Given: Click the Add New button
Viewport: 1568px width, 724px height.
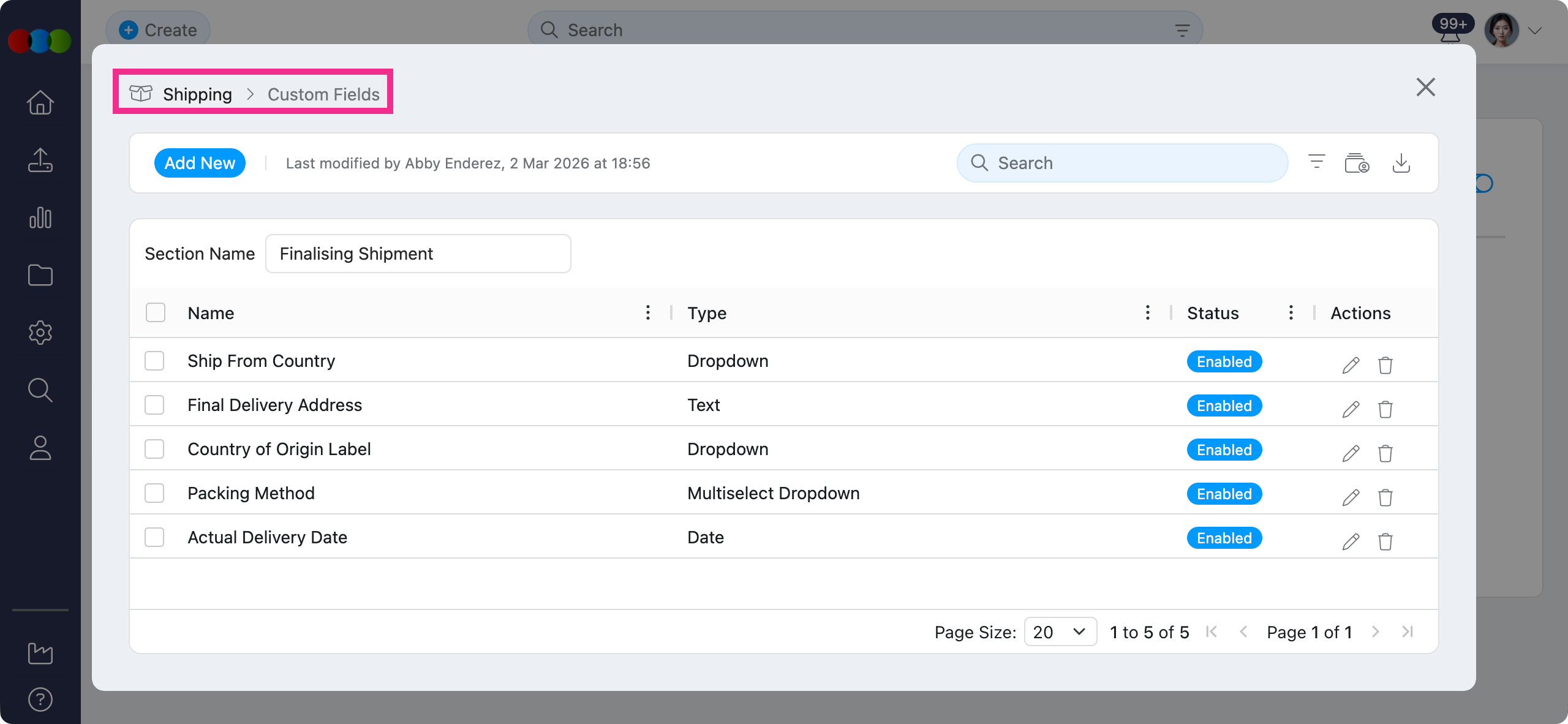Looking at the screenshot, I should tap(200, 163).
